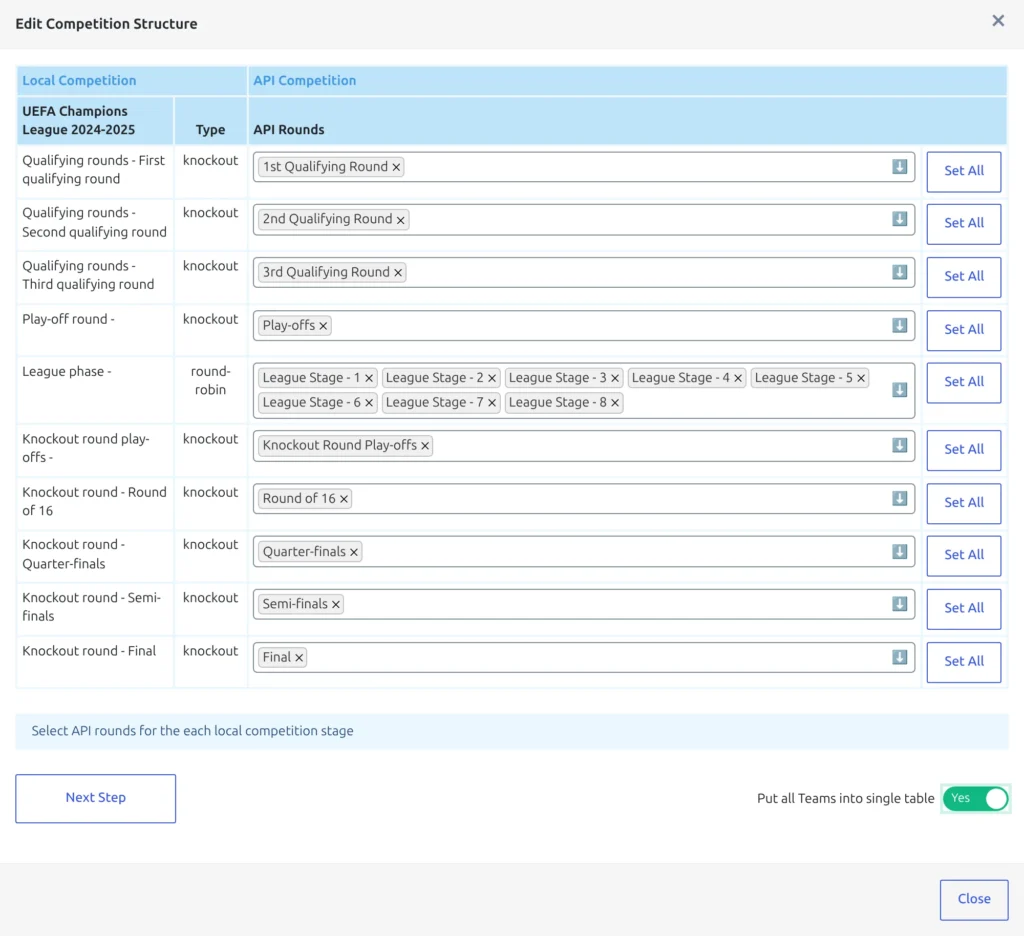
Task: Remove League Stage - 1 tag
Action: coord(369,378)
